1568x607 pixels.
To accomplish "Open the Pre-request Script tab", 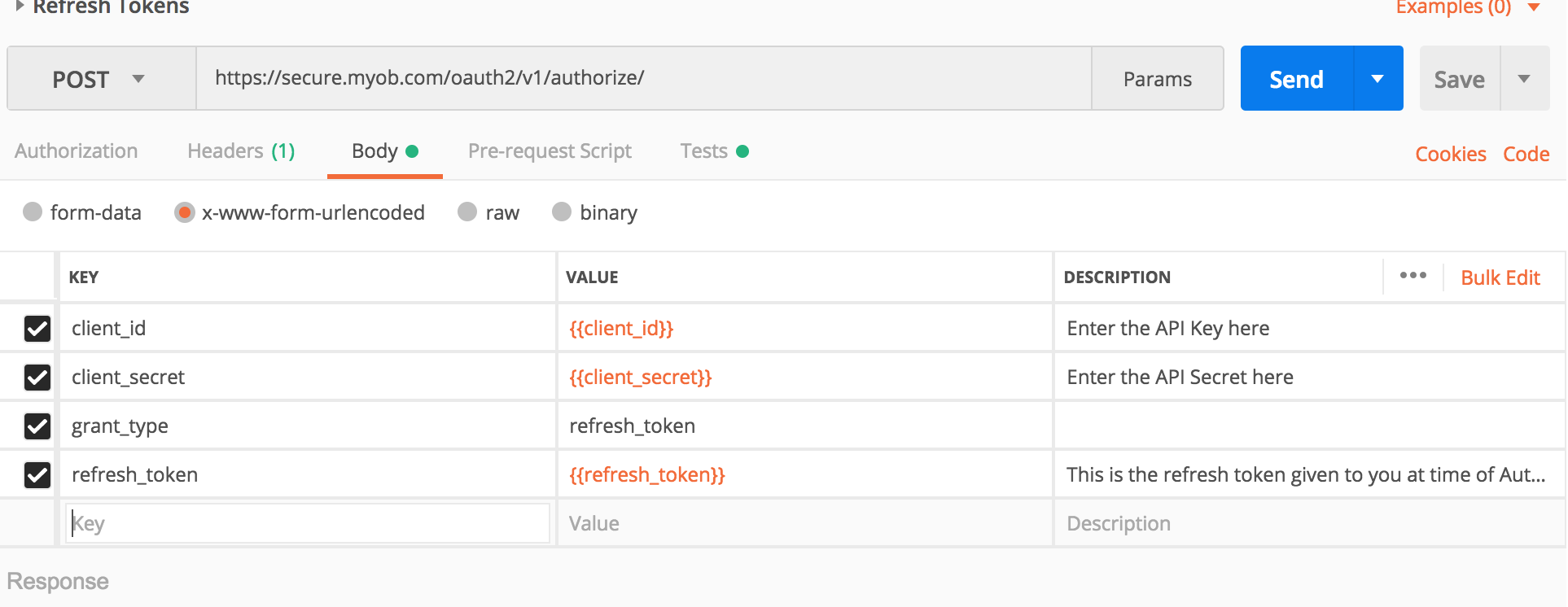I will pos(550,151).
